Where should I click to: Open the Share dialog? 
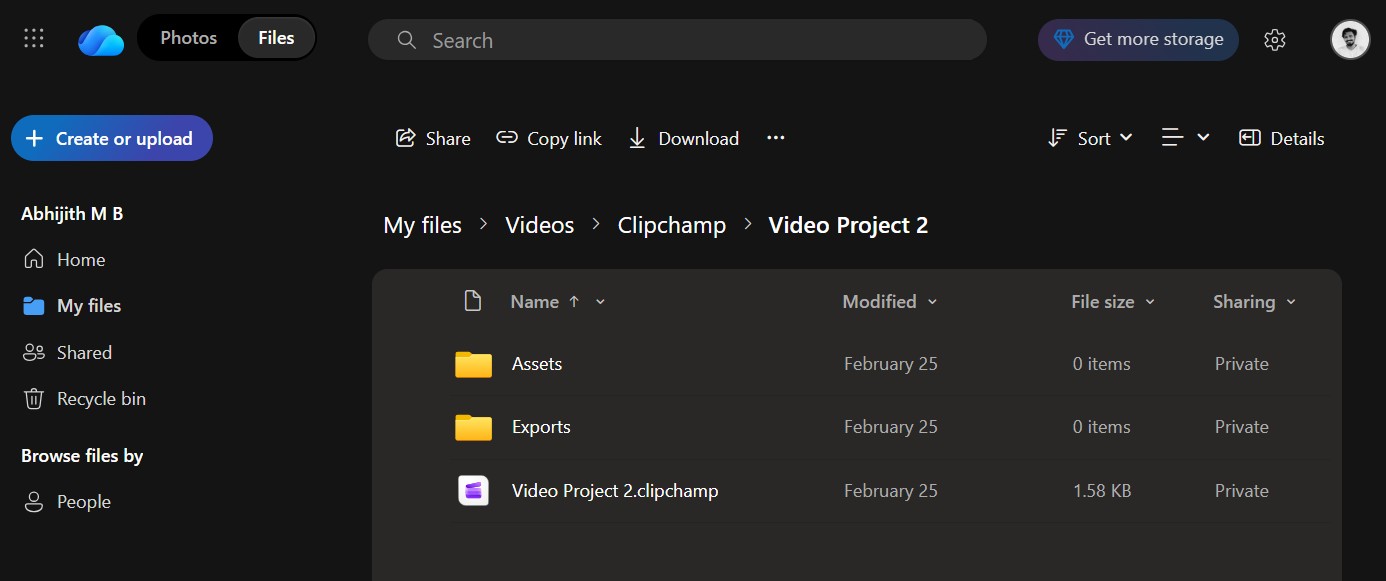[x=432, y=138]
